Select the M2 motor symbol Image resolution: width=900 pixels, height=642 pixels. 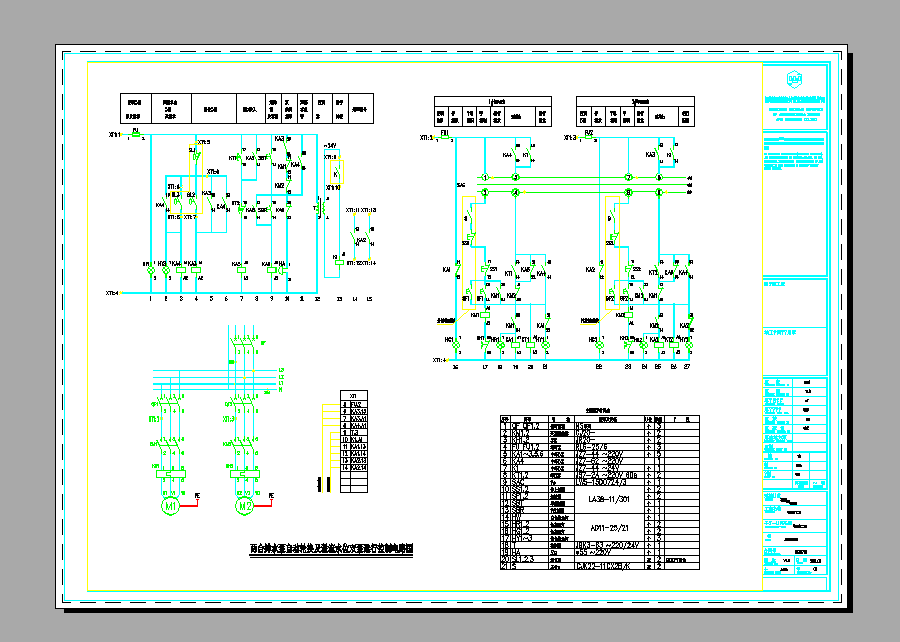click(245, 507)
